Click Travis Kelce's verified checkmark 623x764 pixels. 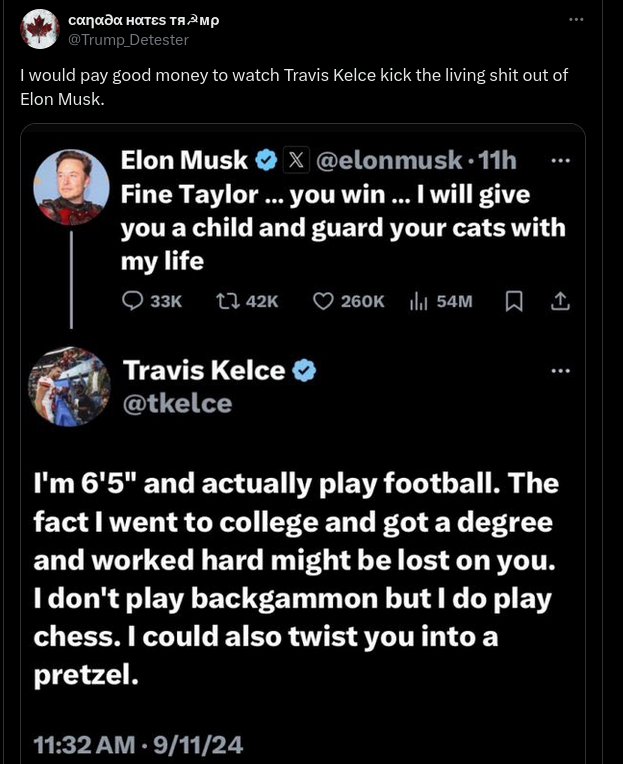[x=305, y=371]
